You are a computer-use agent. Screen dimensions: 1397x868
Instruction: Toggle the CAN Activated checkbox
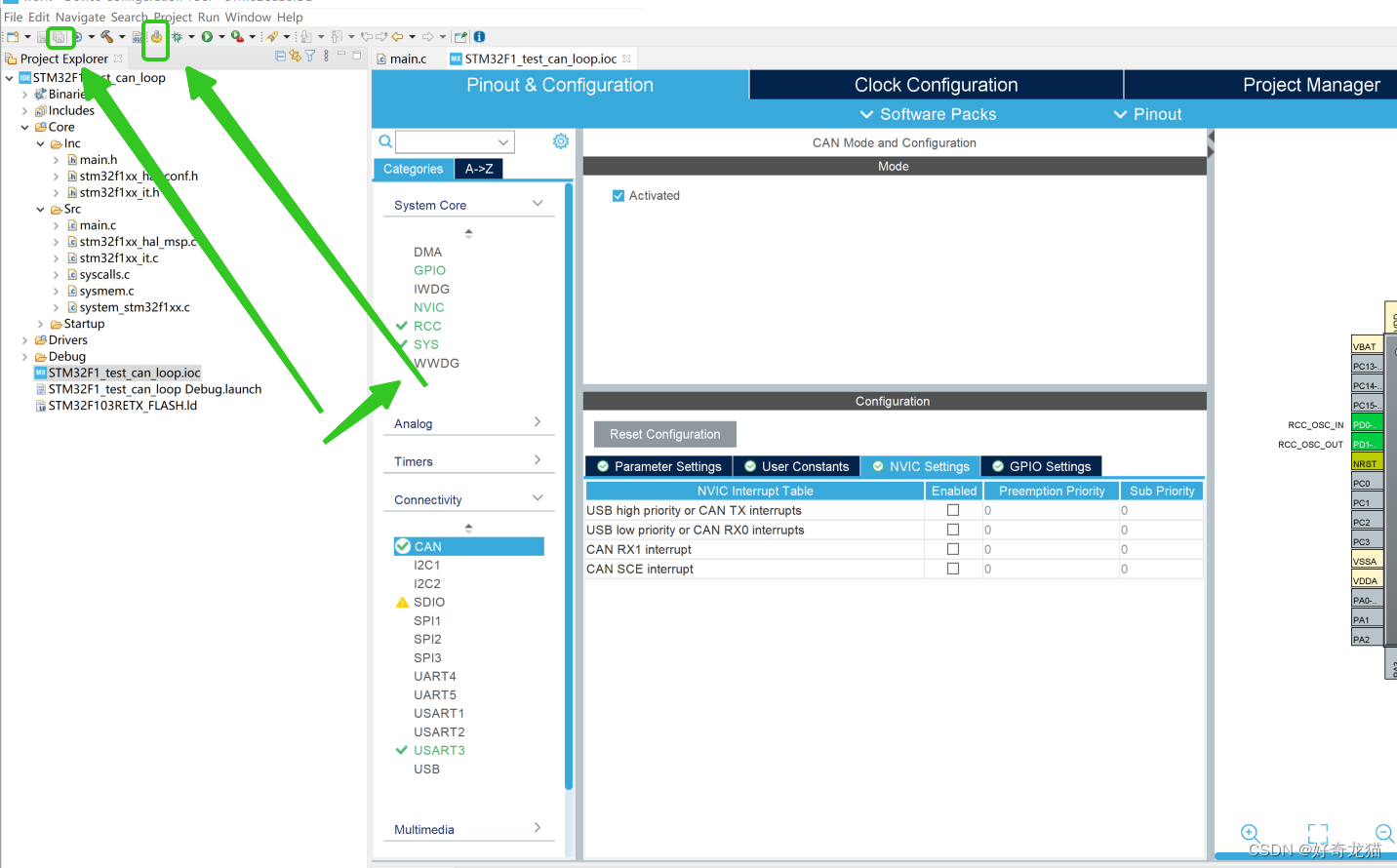pos(619,196)
